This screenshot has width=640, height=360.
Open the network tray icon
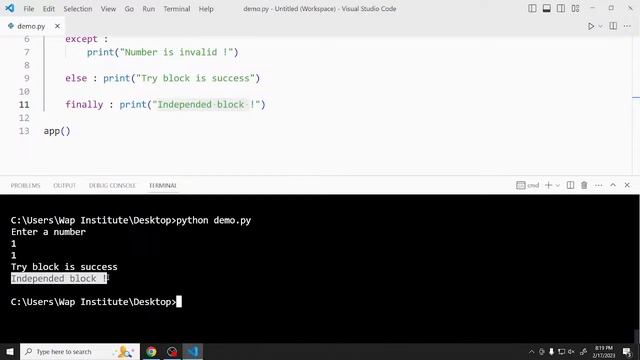click(562, 351)
